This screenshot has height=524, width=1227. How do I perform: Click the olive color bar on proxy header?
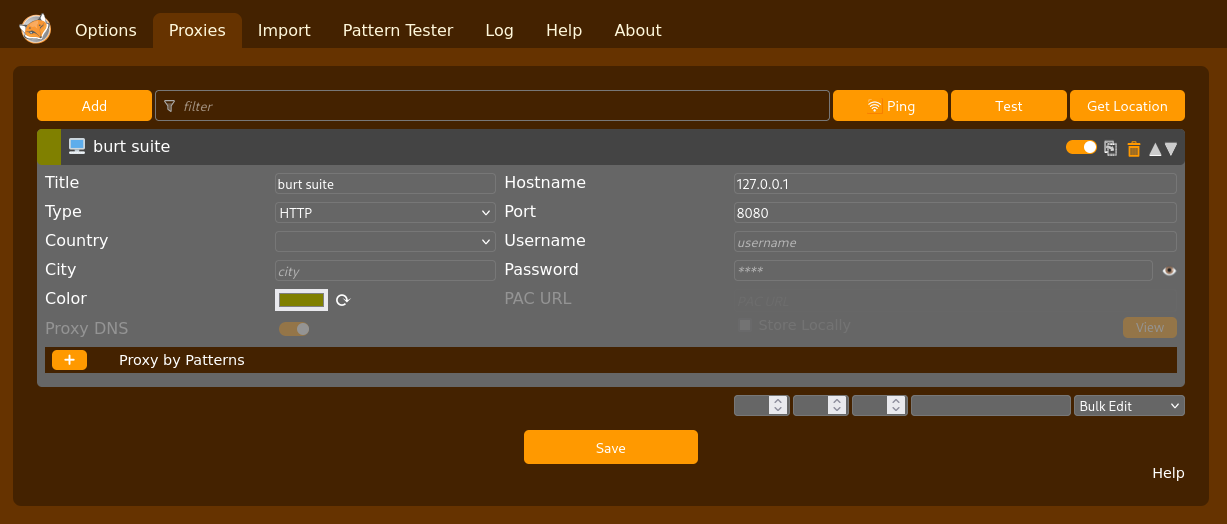point(49,147)
